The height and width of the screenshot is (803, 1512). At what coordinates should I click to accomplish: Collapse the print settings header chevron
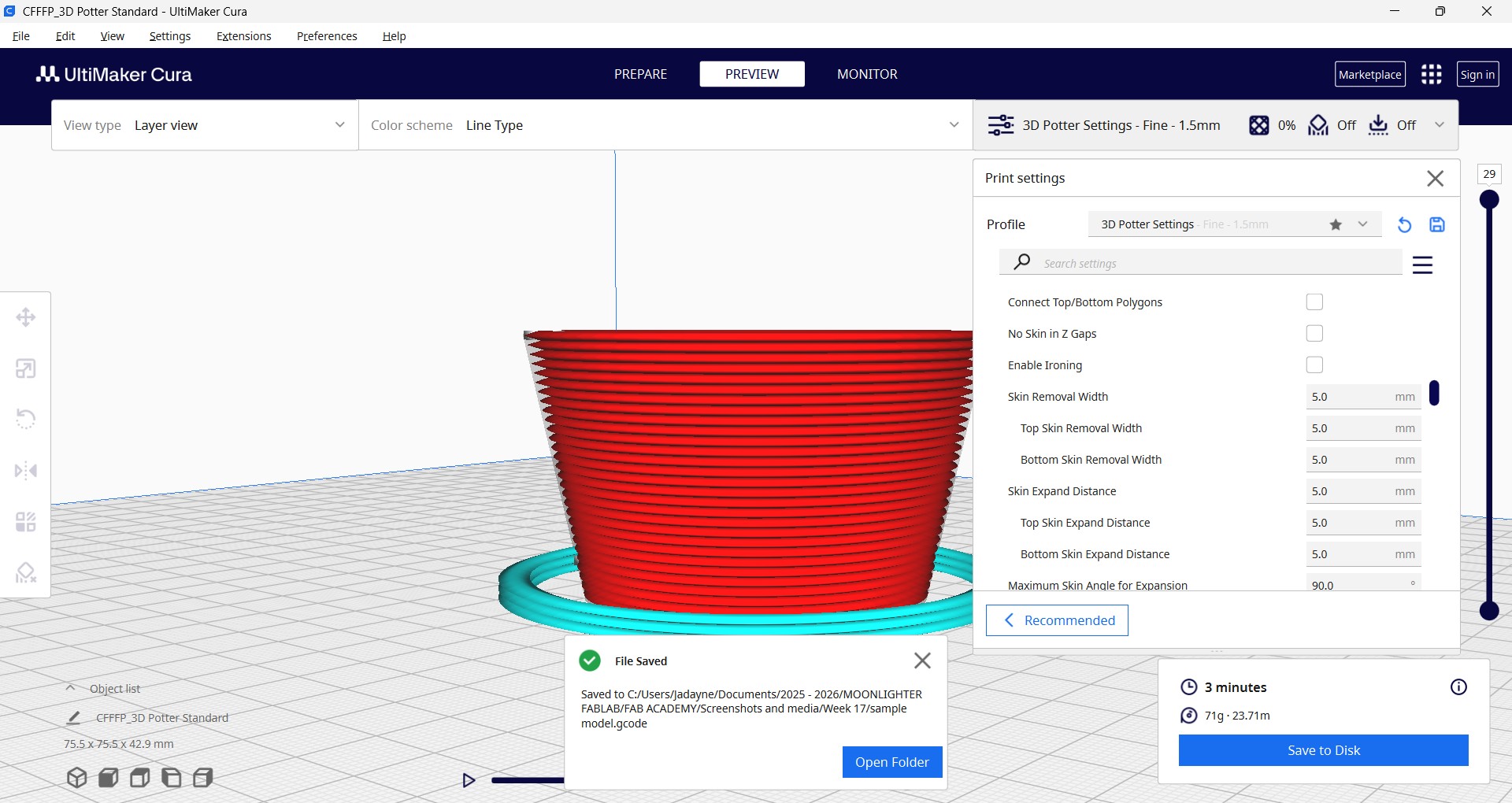click(1440, 124)
